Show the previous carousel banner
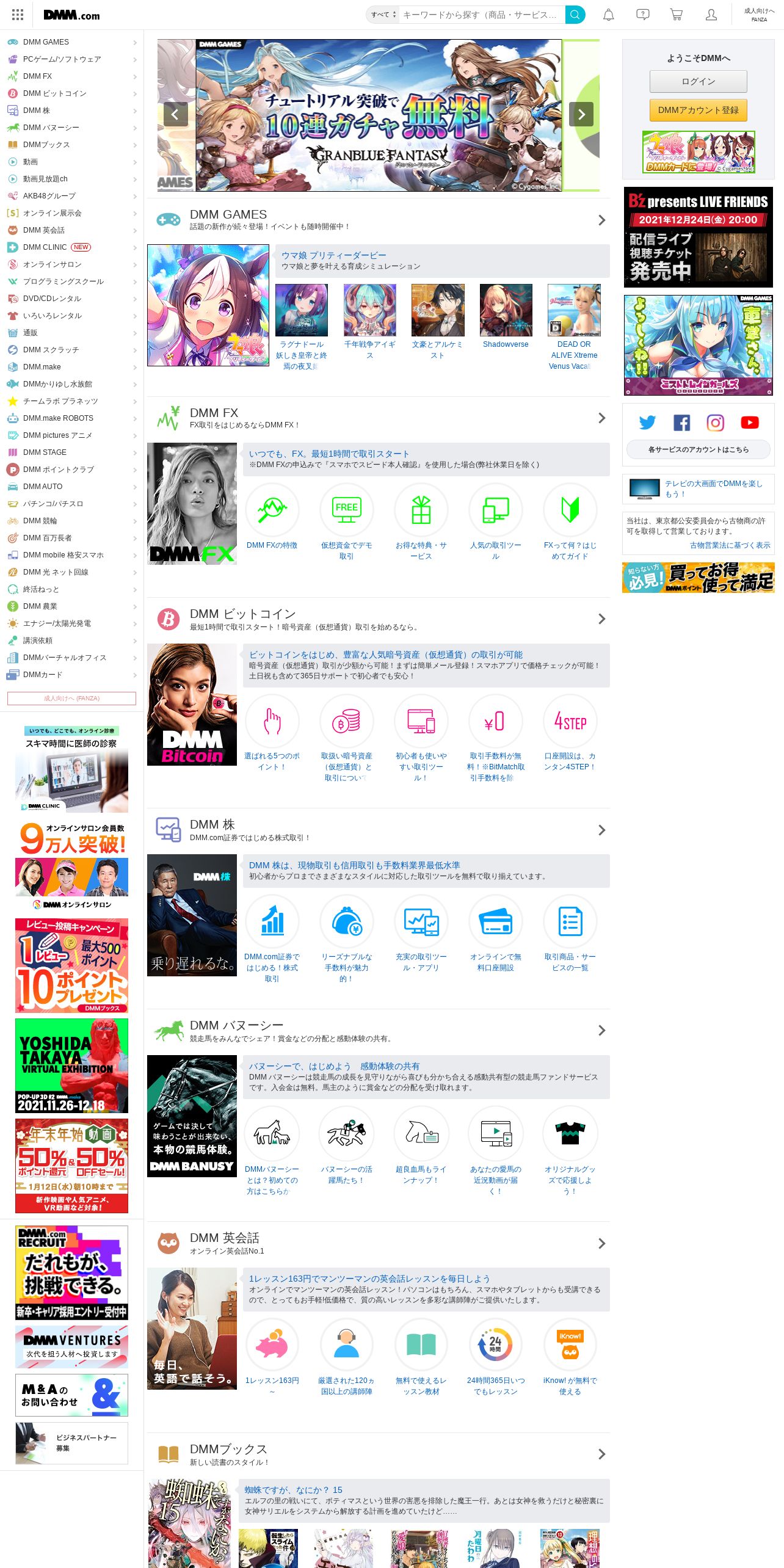The width and height of the screenshot is (784, 1568). [176, 114]
